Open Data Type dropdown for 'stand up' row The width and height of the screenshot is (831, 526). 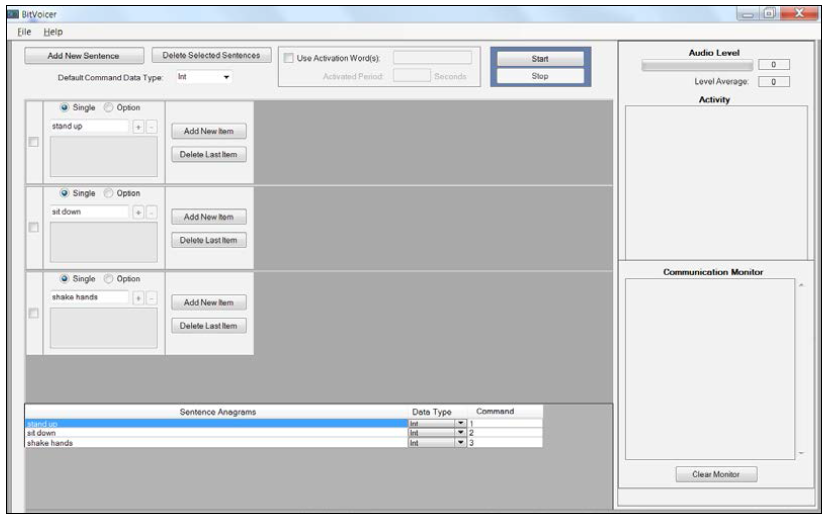[461, 423]
